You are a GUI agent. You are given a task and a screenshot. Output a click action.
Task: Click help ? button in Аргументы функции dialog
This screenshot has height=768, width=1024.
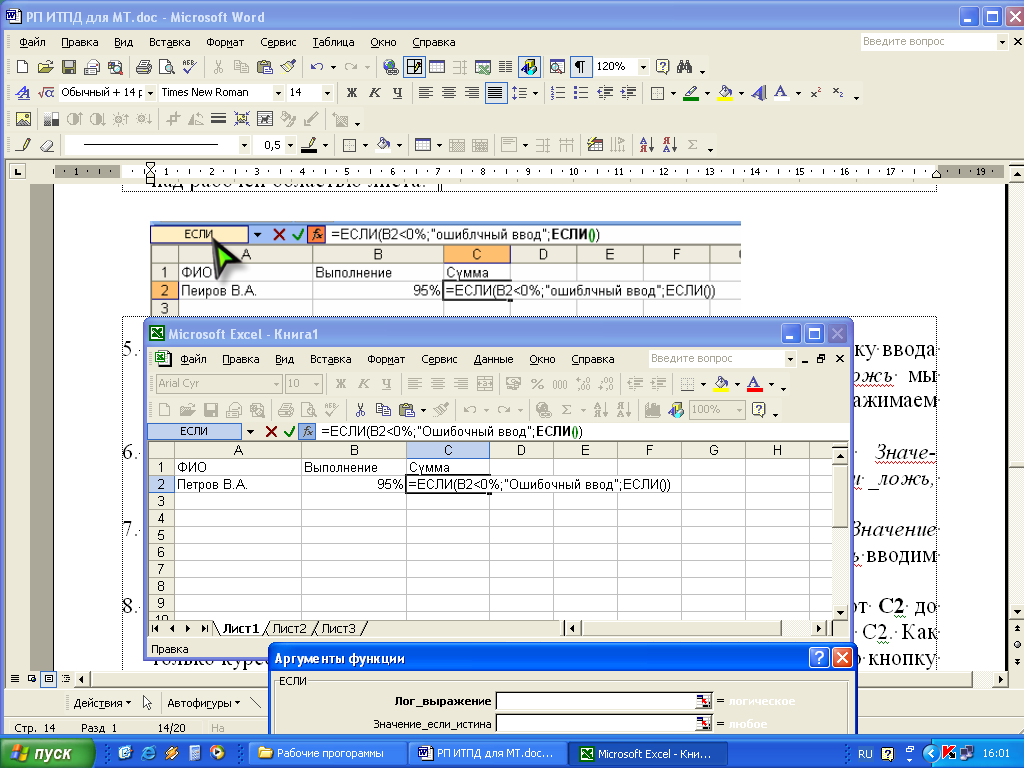(819, 657)
